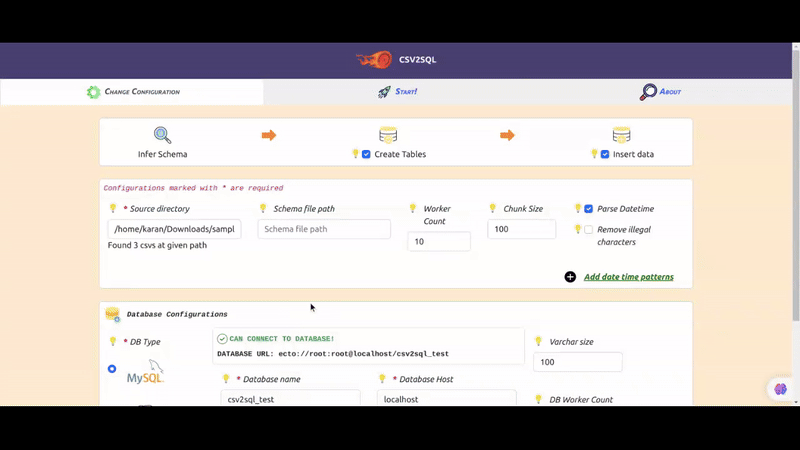Open Add date time patterns link
This screenshot has width=800, height=450.
click(629, 277)
